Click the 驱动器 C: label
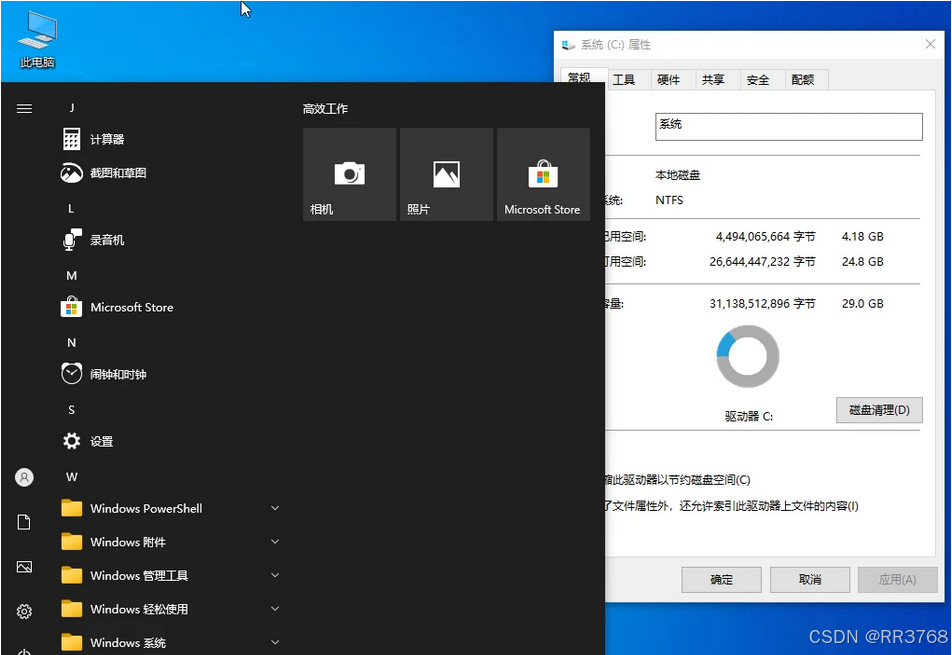Viewport: 952px width, 655px height. pyautogui.click(x=749, y=416)
